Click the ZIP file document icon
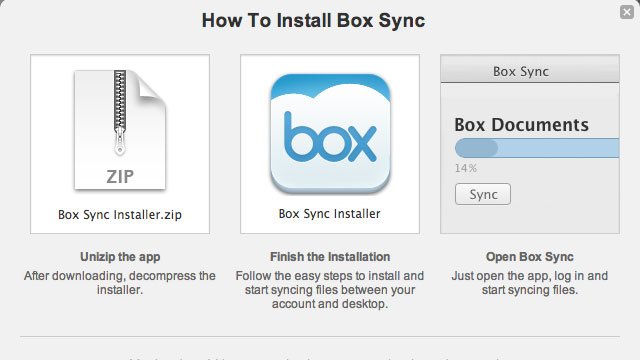Viewport: 640px width, 360px height. pos(120,130)
